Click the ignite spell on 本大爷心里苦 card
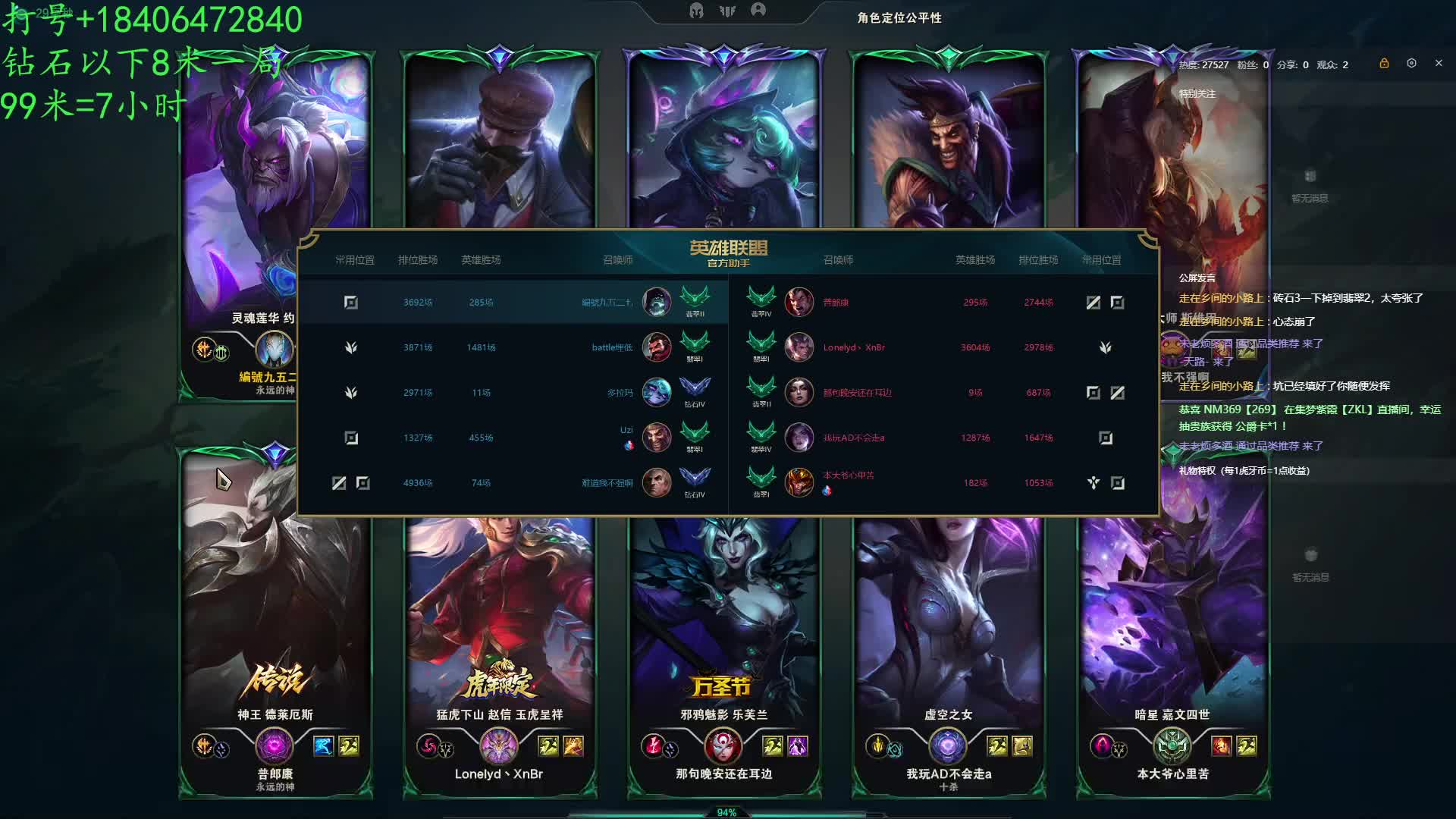 coord(1221,746)
